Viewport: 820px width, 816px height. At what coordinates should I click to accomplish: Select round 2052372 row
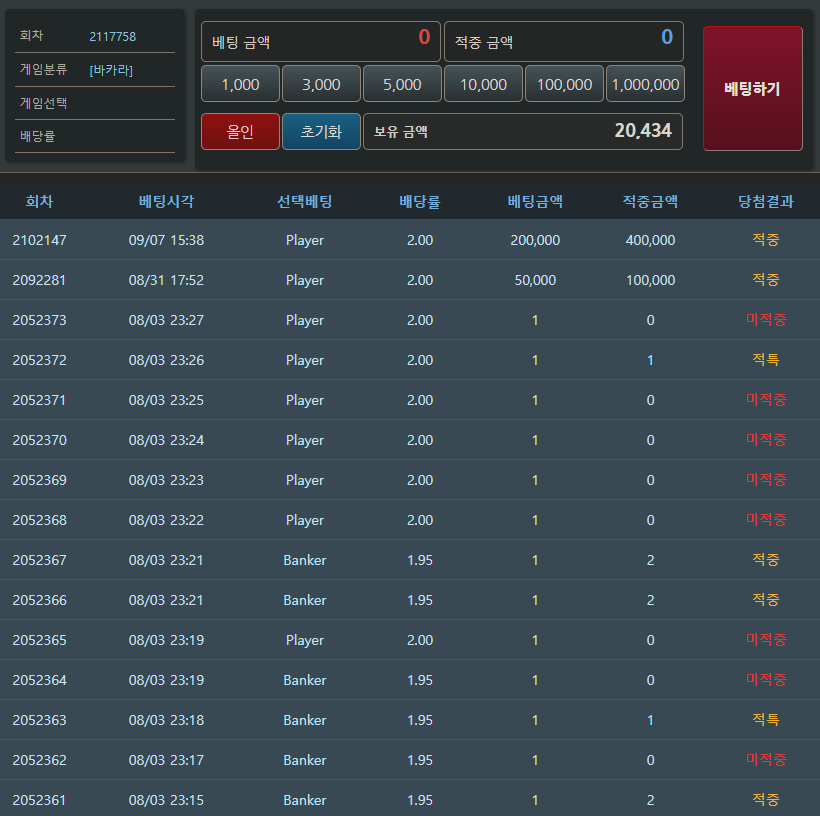(x=410, y=360)
